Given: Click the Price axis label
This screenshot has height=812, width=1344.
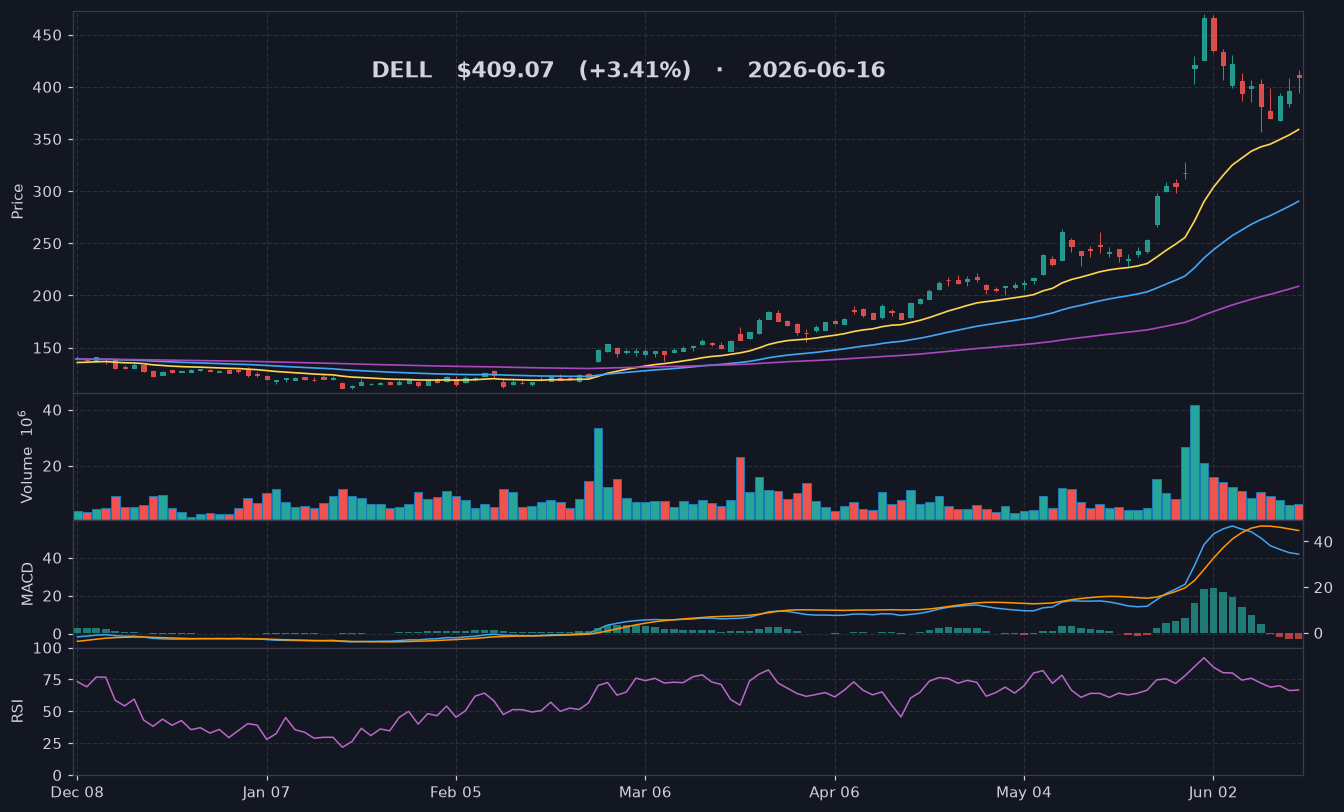Looking at the screenshot, I should (x=18, y=201).
